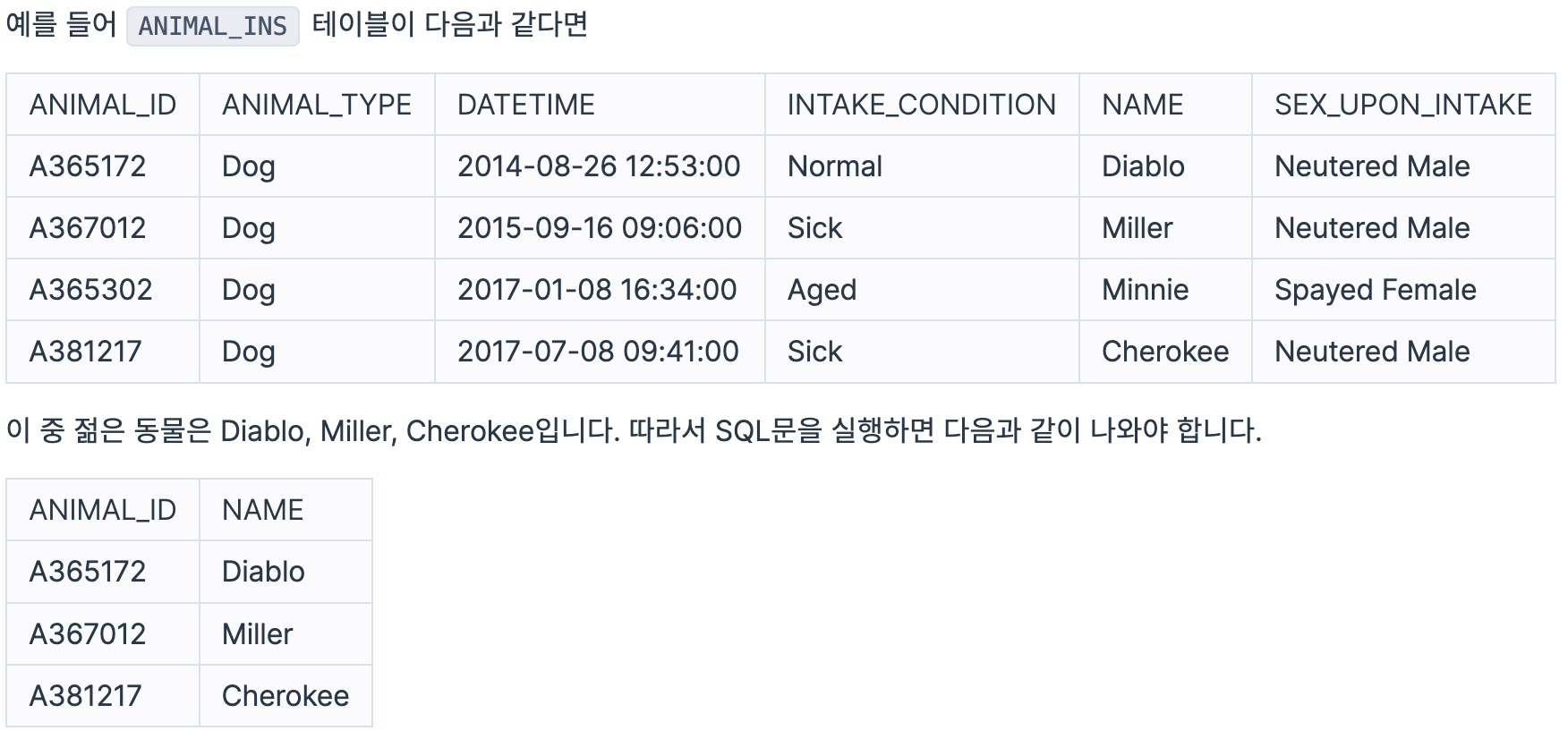Click the Diablo name cell in first table
This screenshot has height=739, width=1568.
point(1165,166)
